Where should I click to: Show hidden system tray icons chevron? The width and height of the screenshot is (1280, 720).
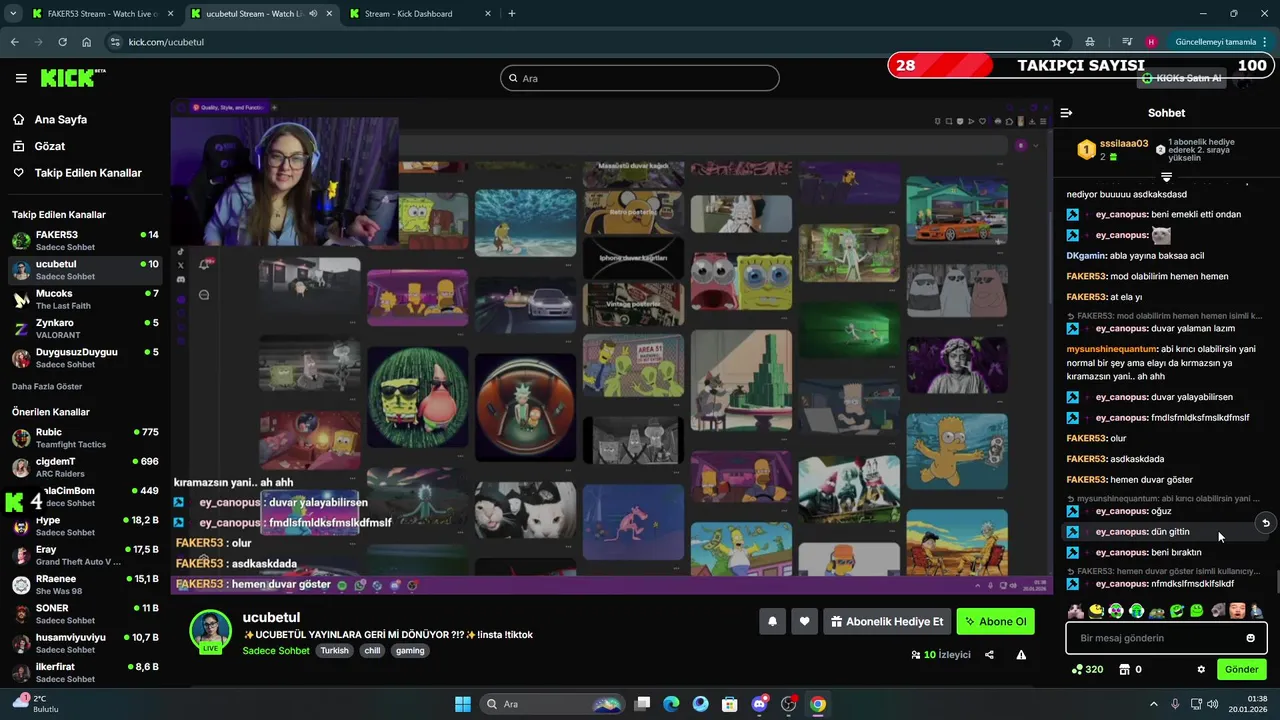1153,704
